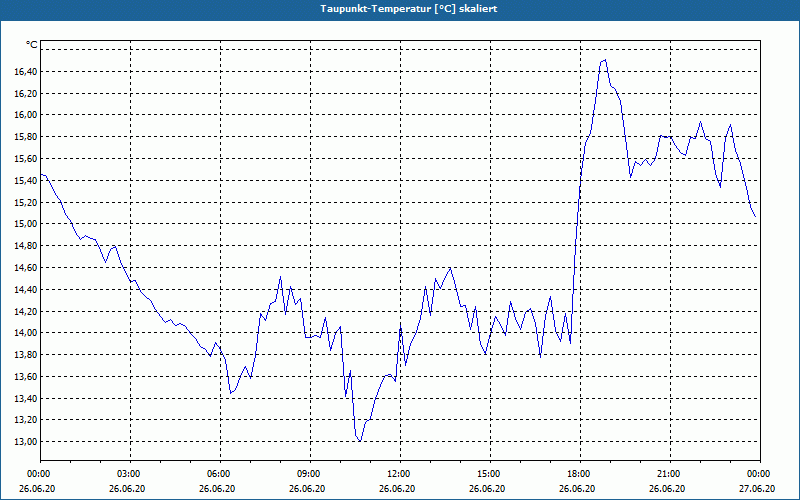Pick the 21:00 x-axis label
The image size is (800, 500).
point(670,474)
